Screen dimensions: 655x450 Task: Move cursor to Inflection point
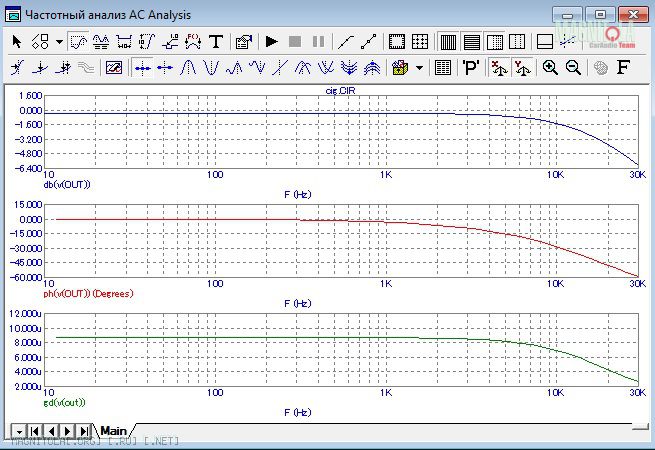pyautogui.click(x=280, y=67)
